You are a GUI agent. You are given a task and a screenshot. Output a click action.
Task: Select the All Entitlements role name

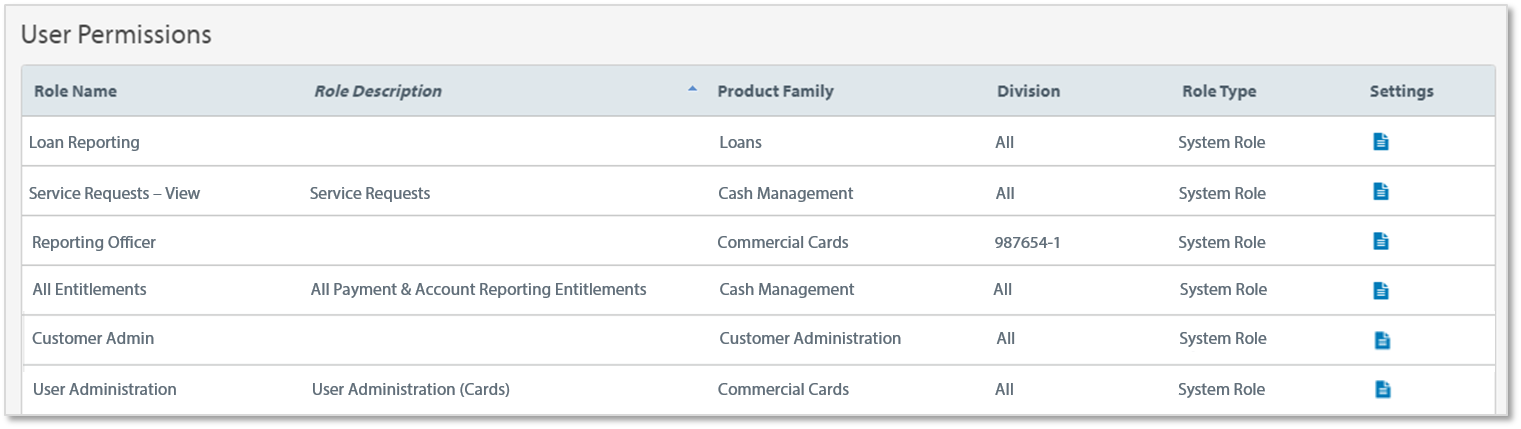pyautogui.click(x=89, y=290)
